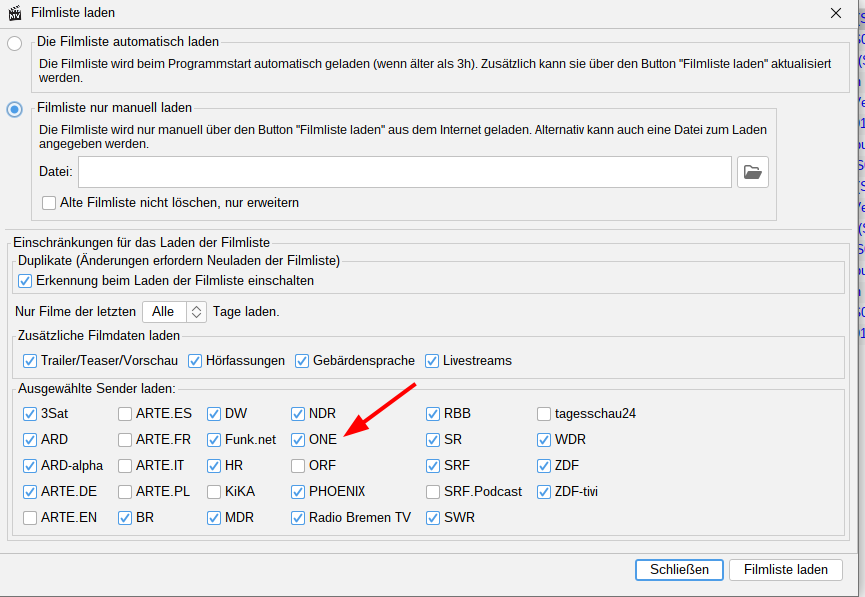Toggle the NDR channel checkbox
The width and height of the screenshot is (865, 597).
pos(298,414)
